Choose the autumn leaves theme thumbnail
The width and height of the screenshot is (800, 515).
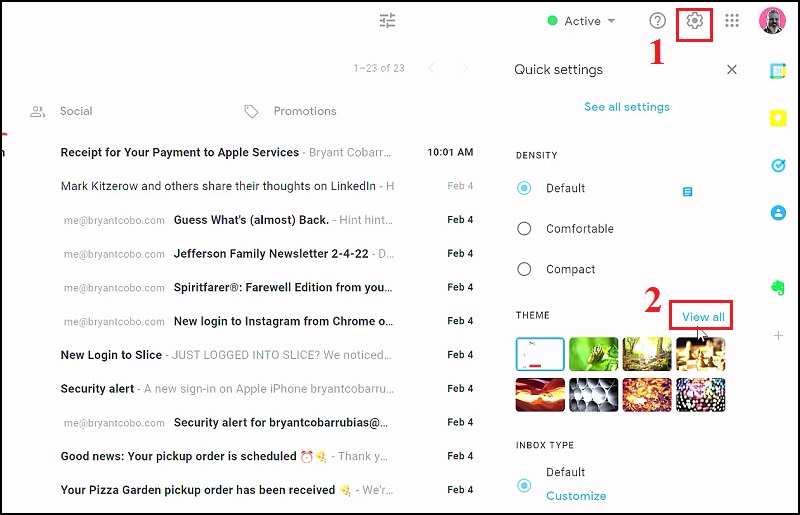[647, 395]
